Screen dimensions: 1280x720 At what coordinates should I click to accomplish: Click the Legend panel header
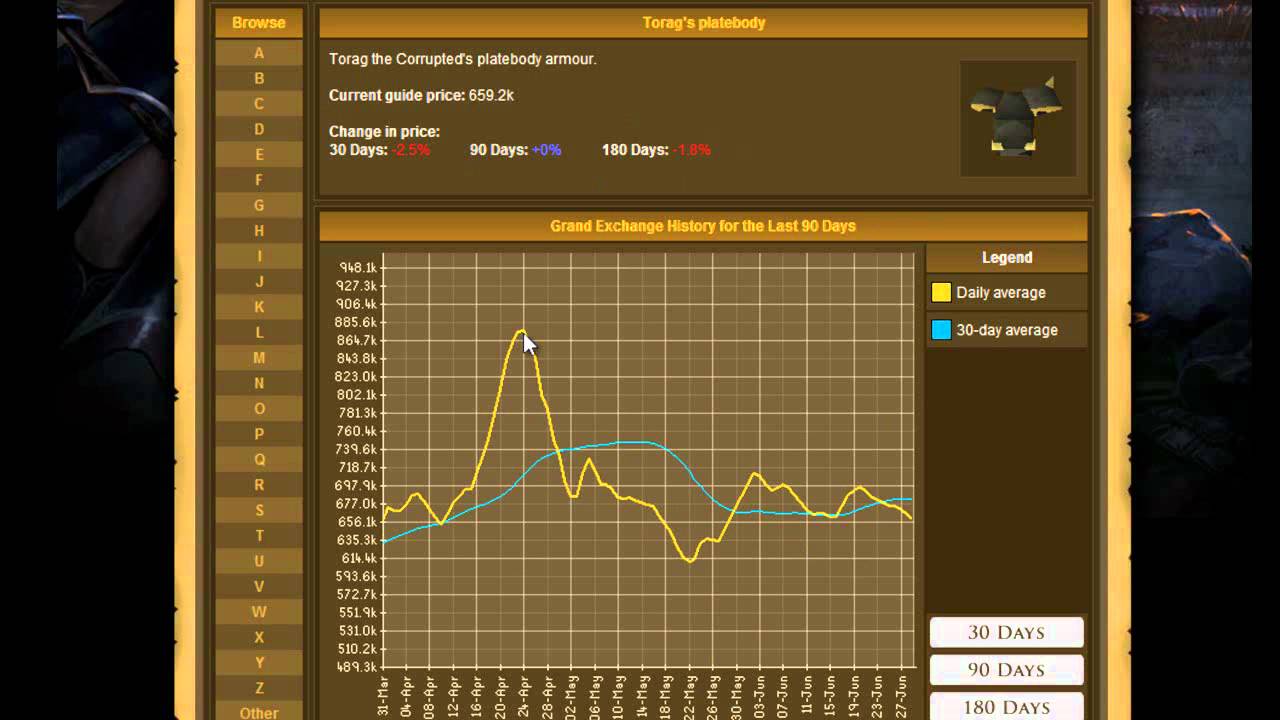pyautogui.click(x=1007, y=257)
